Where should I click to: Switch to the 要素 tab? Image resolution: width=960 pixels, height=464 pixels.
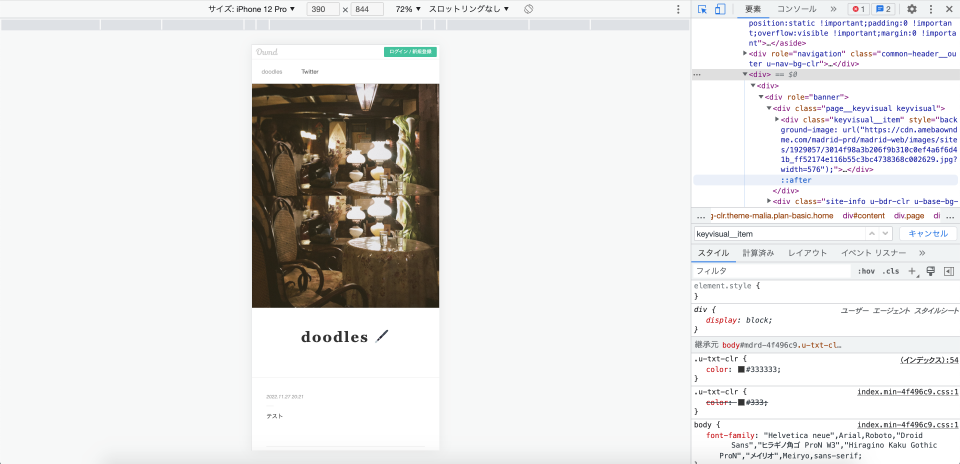(753, 9)
